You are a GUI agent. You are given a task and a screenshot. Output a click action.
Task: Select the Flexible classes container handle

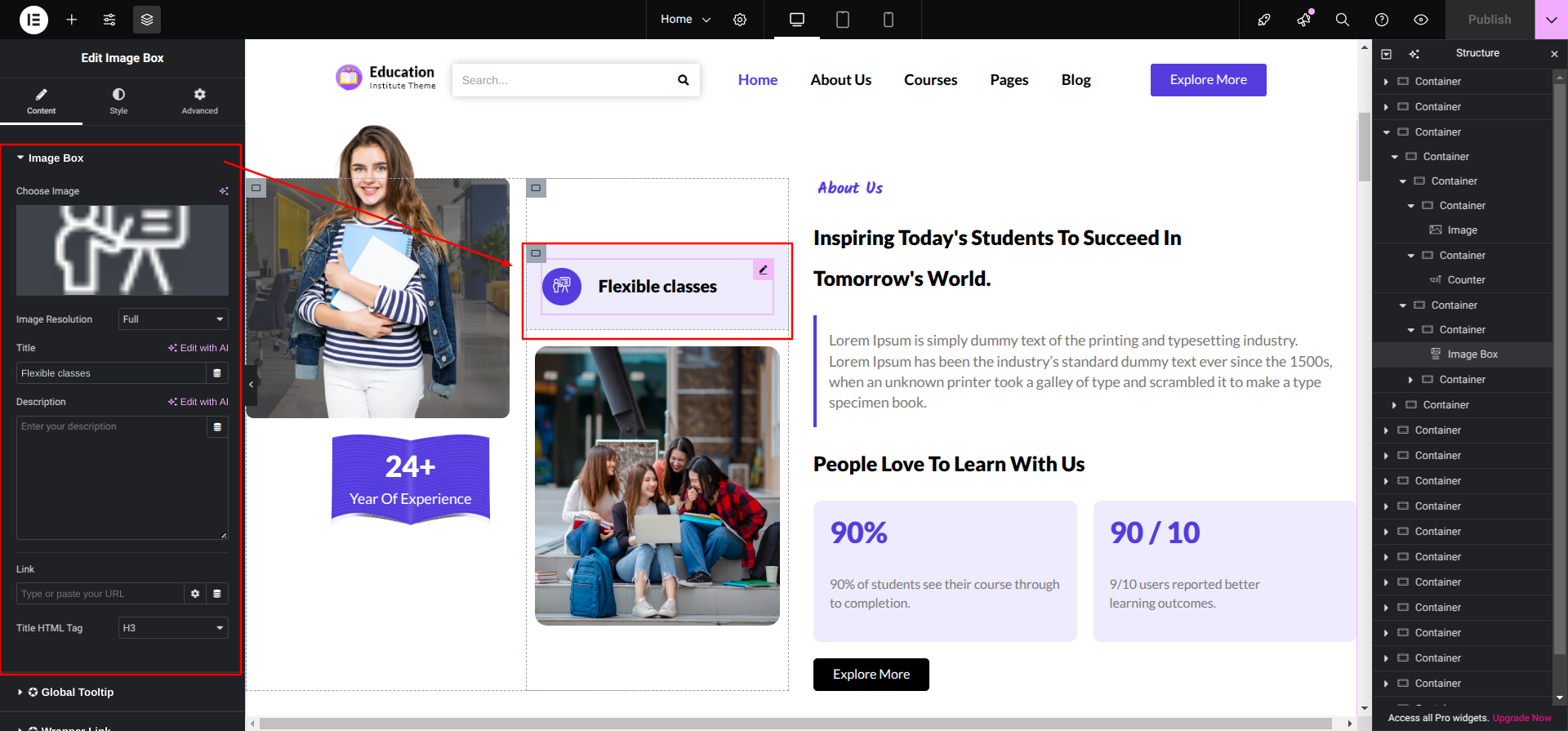[x=536, y=253]
